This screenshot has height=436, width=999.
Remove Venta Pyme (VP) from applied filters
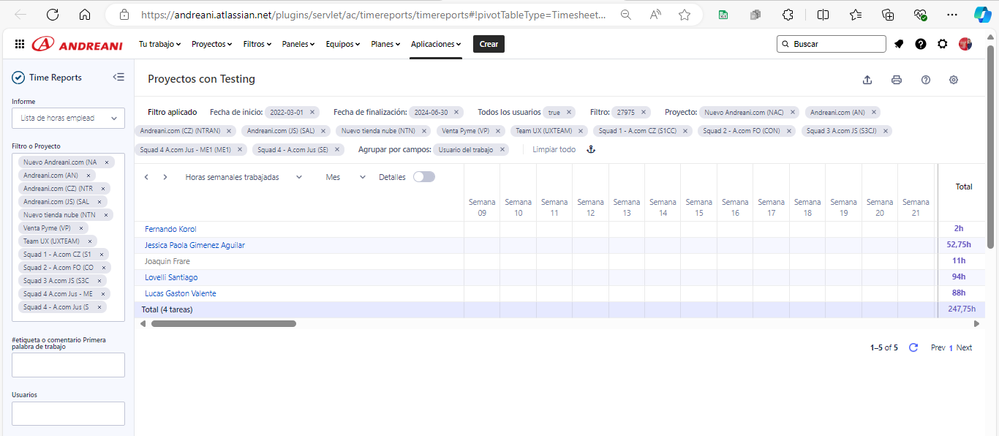[x=498, y=131]
